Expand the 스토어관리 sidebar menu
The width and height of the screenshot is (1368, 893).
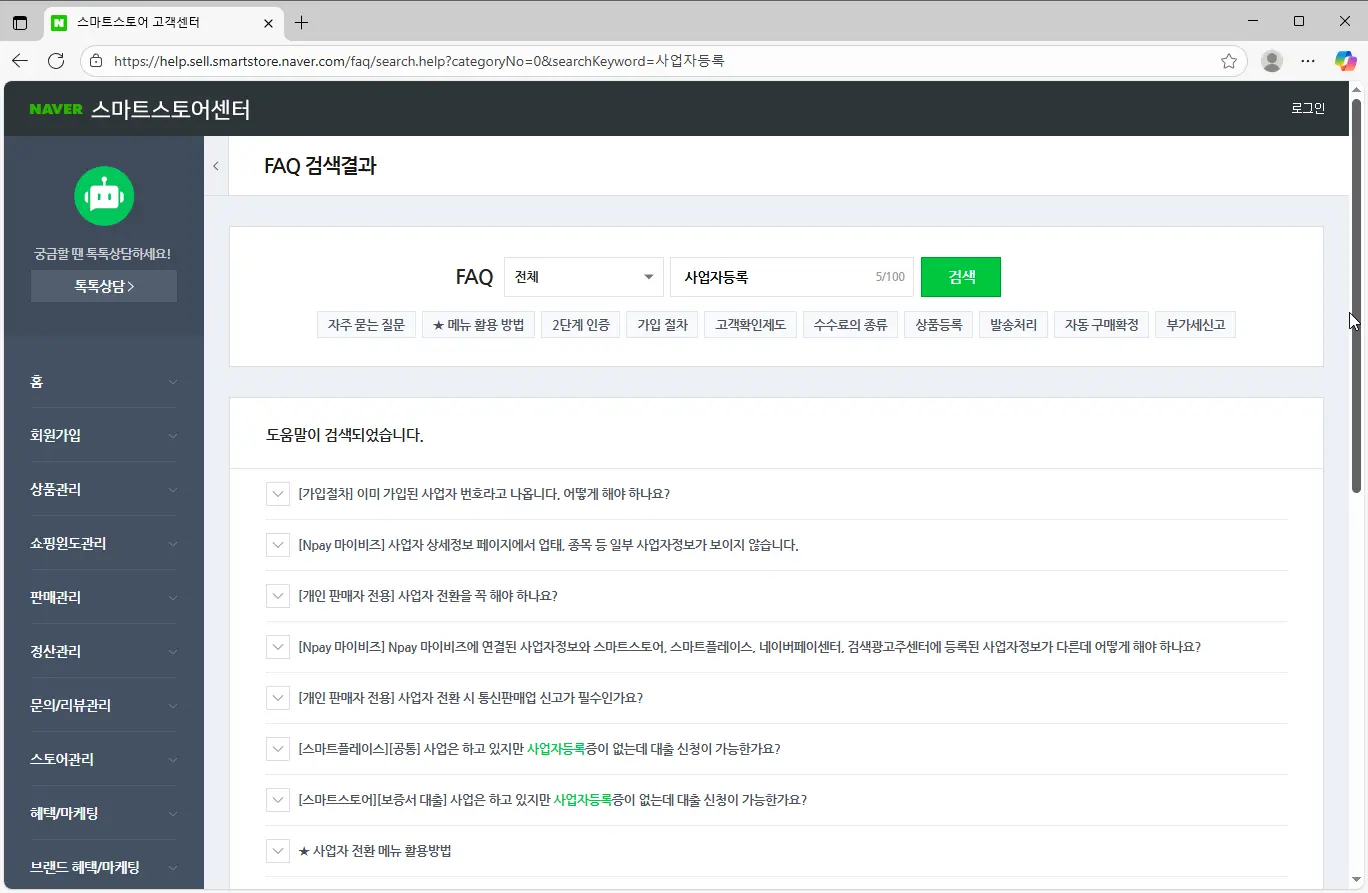[104, 760]
